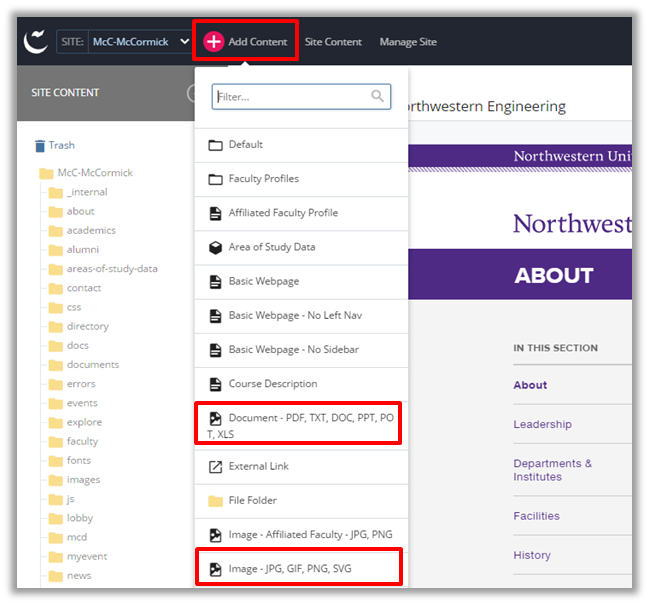Choose Default from the content list

[301, 145]
